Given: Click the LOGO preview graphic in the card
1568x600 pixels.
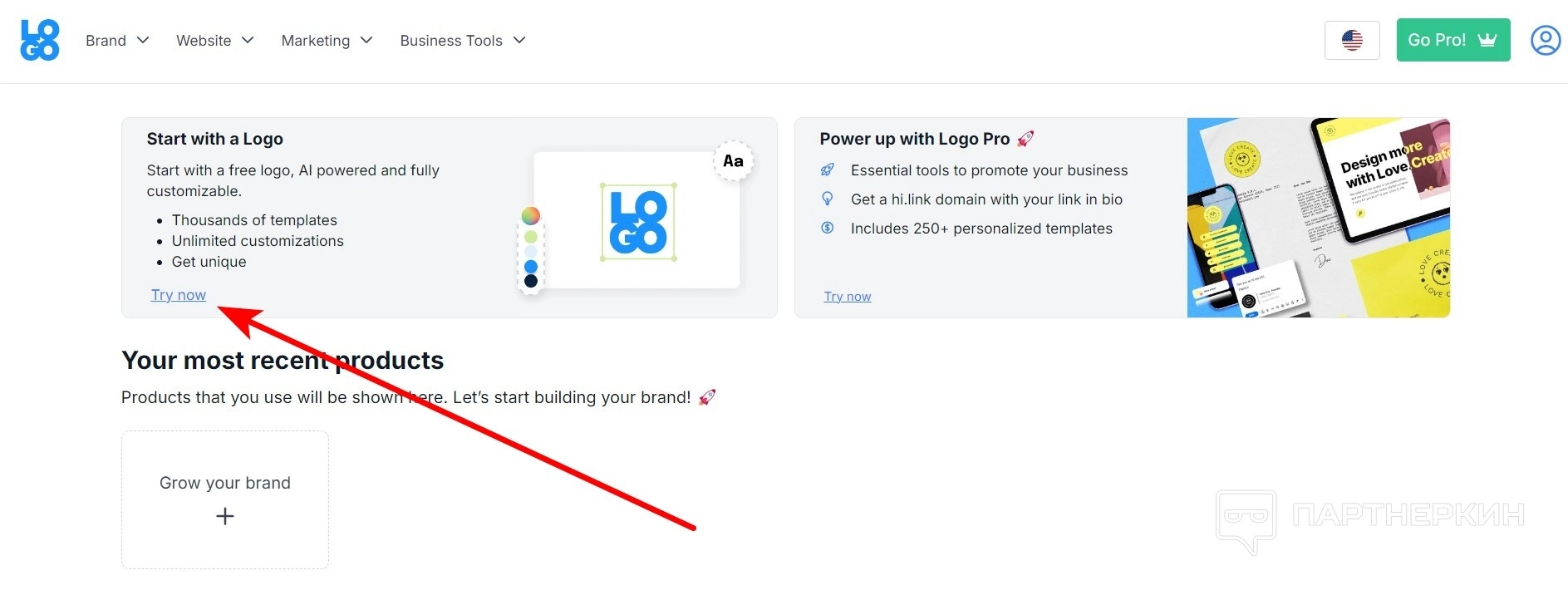Looking at the screenshot, I should [x=638, y=222].
